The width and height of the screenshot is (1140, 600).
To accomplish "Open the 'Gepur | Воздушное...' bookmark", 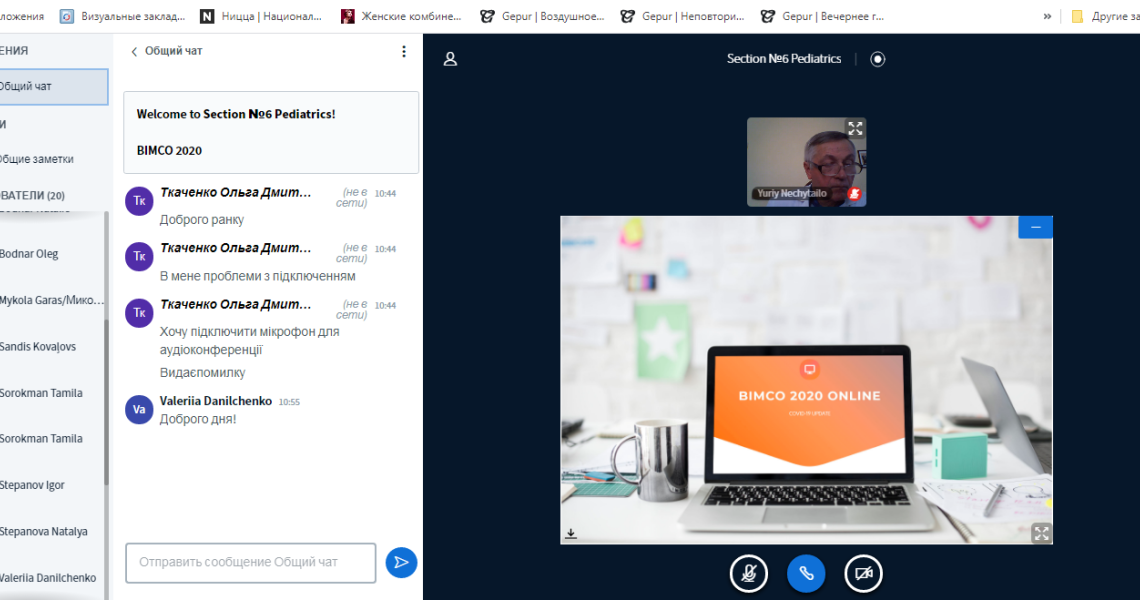I will pos(542,16).
